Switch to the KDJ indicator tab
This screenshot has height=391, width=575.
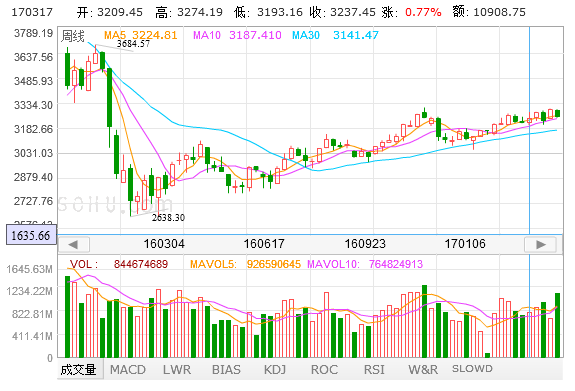click(275, 370)
